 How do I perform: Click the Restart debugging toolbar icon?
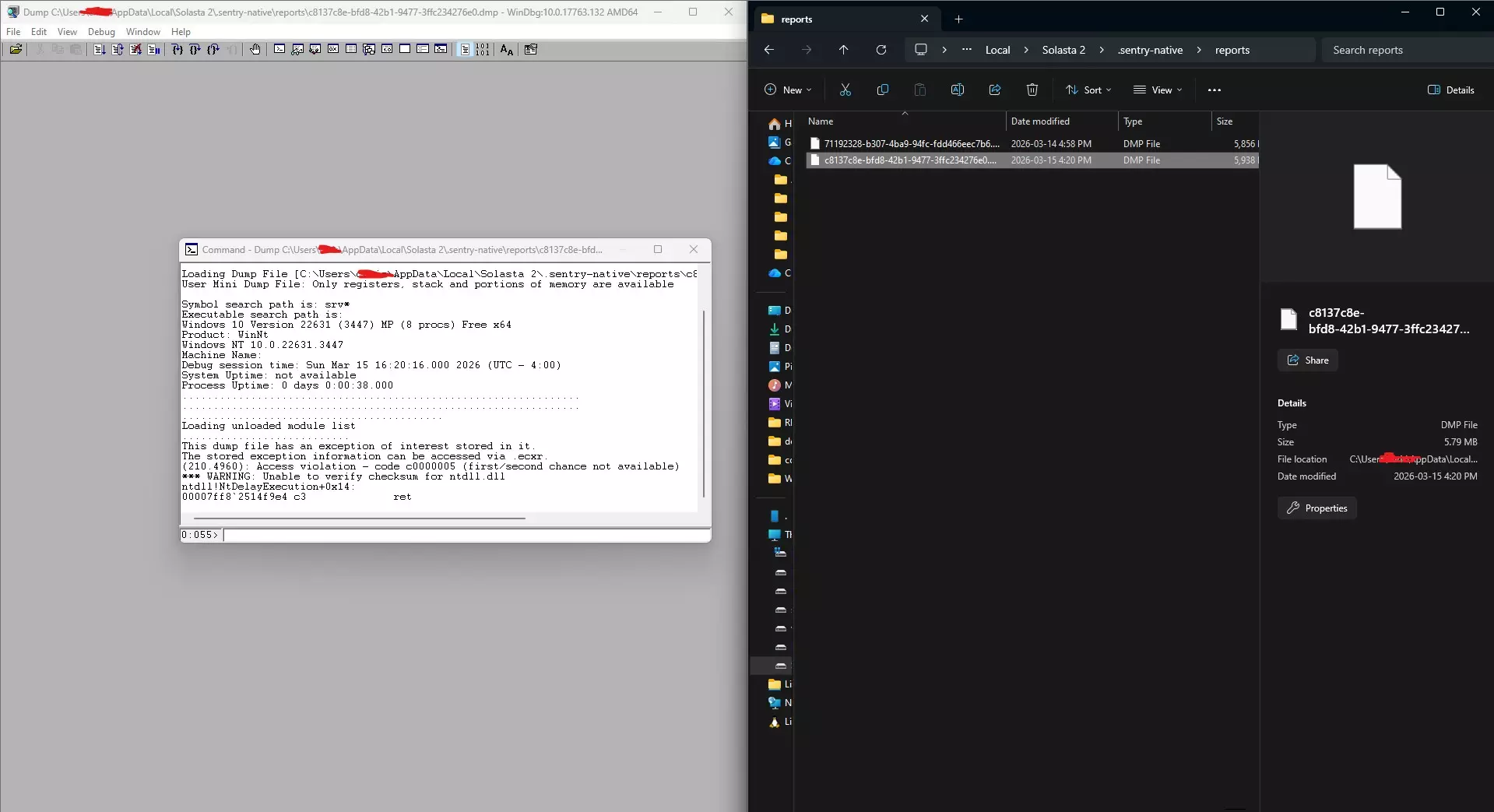[x=118, y=50]
